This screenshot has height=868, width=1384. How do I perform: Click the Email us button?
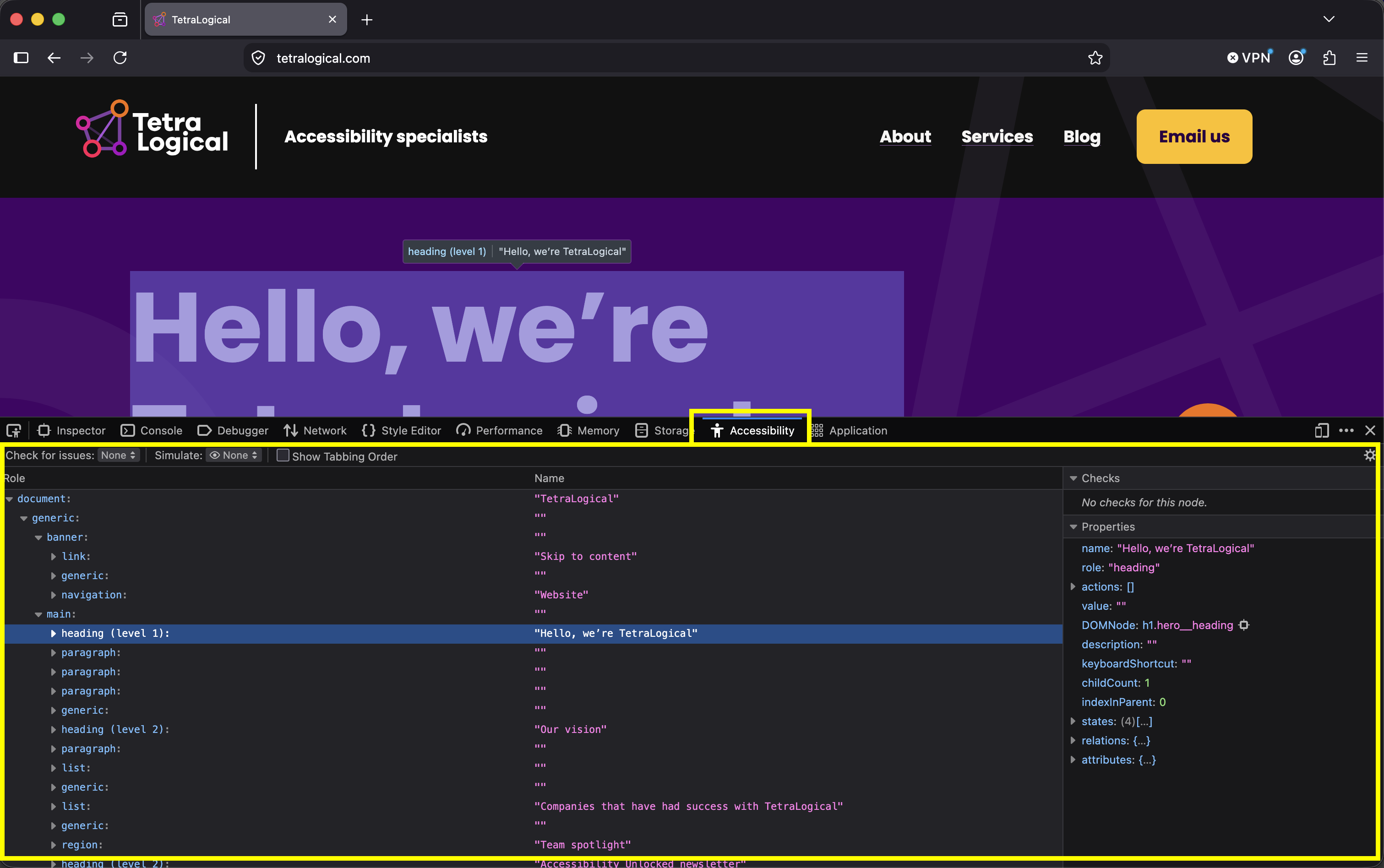[1194, 136]
